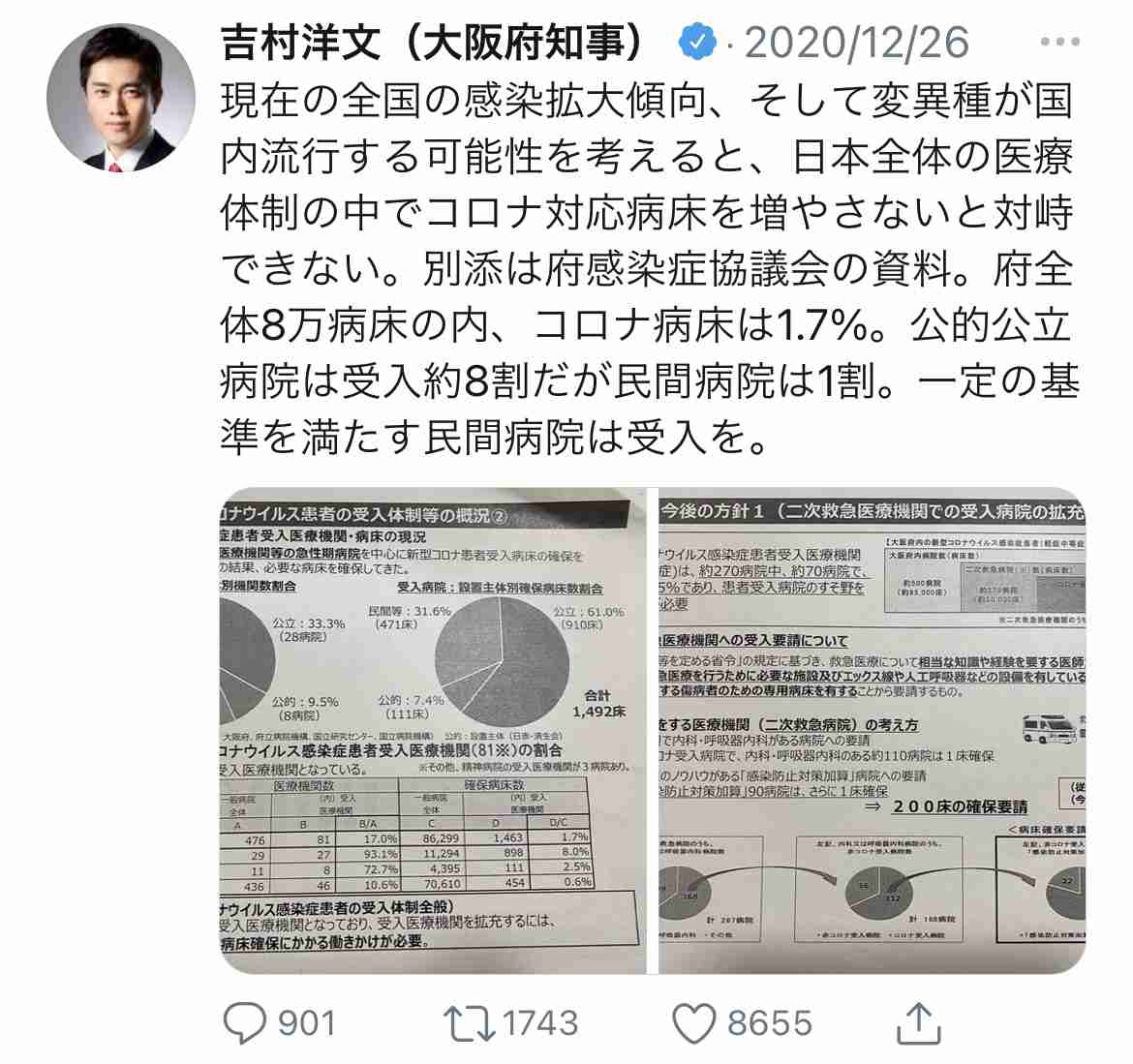Open the right attached photo titled 今後の方針1
This screenshot has height=1064, width=1133.
873,730
